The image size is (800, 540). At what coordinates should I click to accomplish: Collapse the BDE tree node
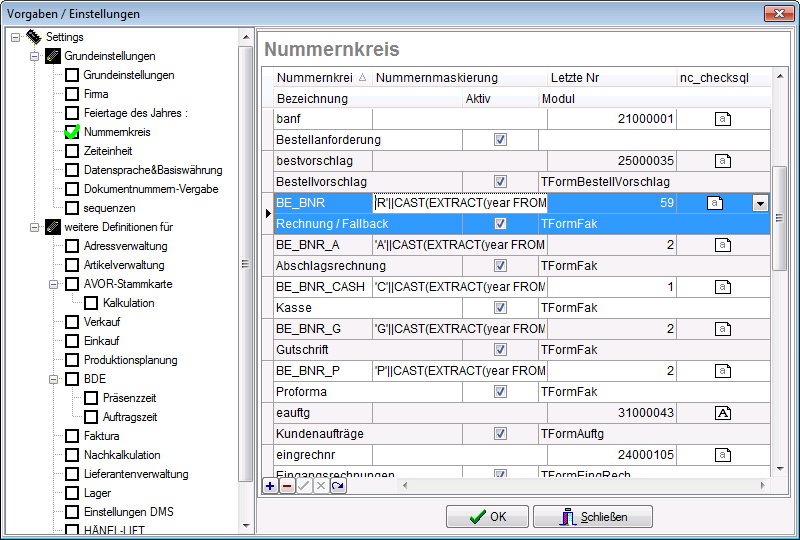53,380
